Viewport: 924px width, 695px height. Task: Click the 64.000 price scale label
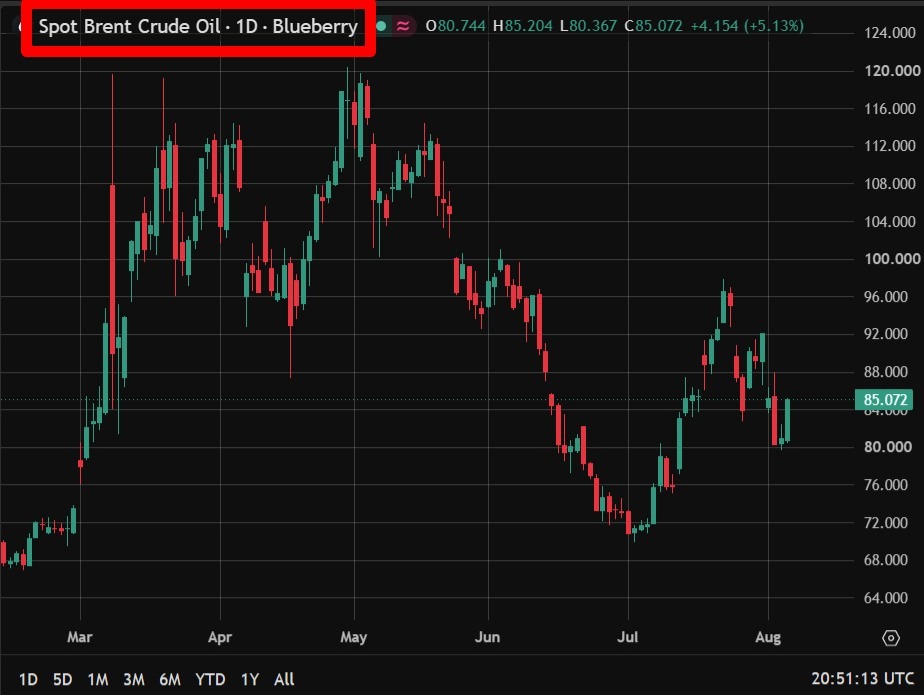[886, 598]
